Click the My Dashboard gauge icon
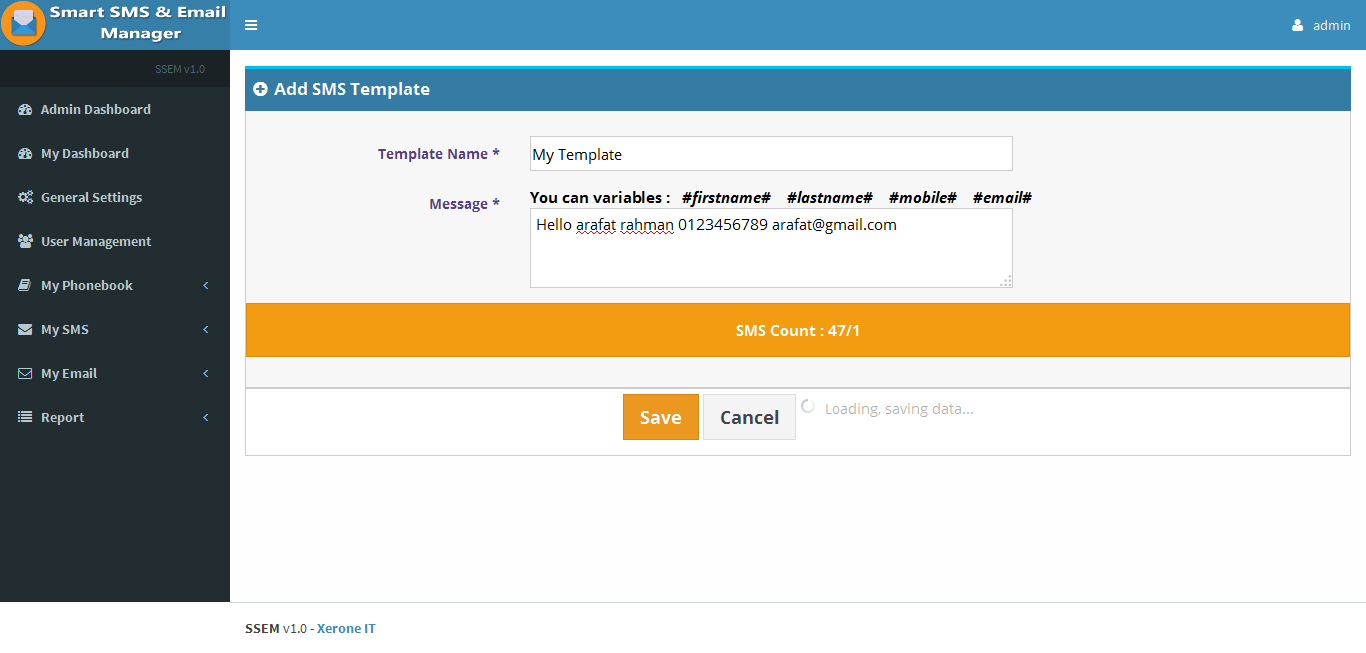Viewport: 1366px width, 653px height. [26, 153]
